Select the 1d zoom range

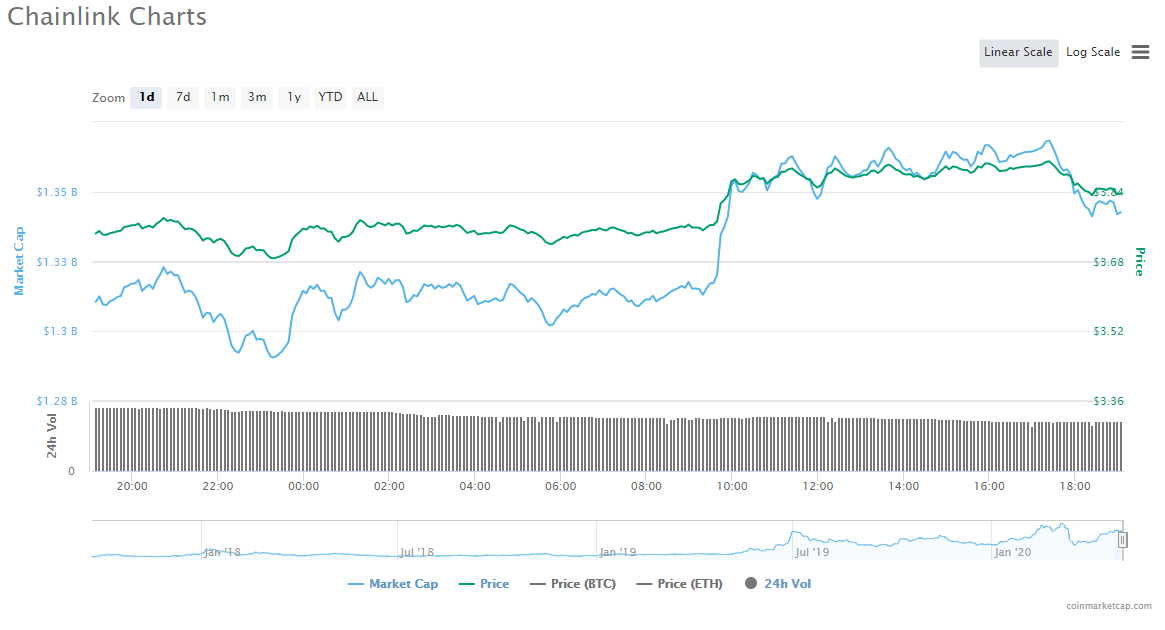pos(146,97)
